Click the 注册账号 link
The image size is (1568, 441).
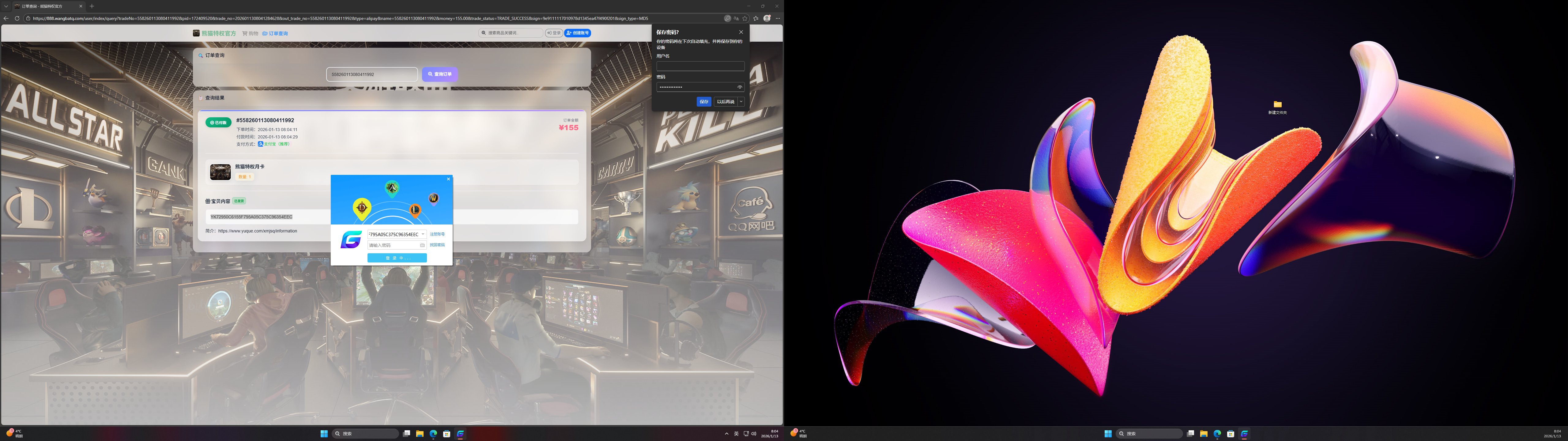point(437,235)
